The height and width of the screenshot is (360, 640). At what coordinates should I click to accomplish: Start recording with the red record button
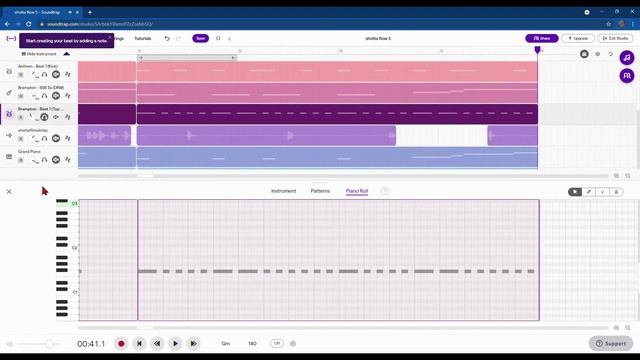coord(121,344)
